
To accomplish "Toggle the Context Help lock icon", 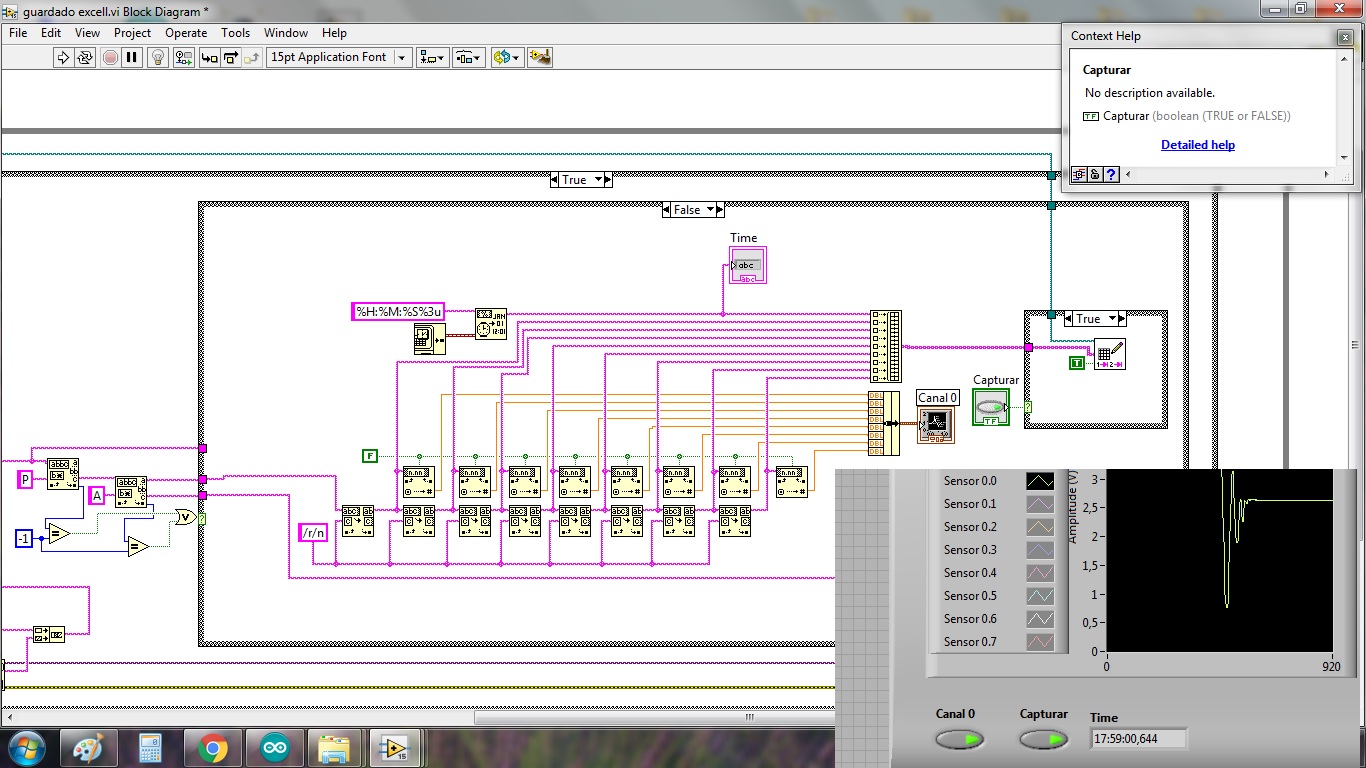I will (x=1095, y=175).
